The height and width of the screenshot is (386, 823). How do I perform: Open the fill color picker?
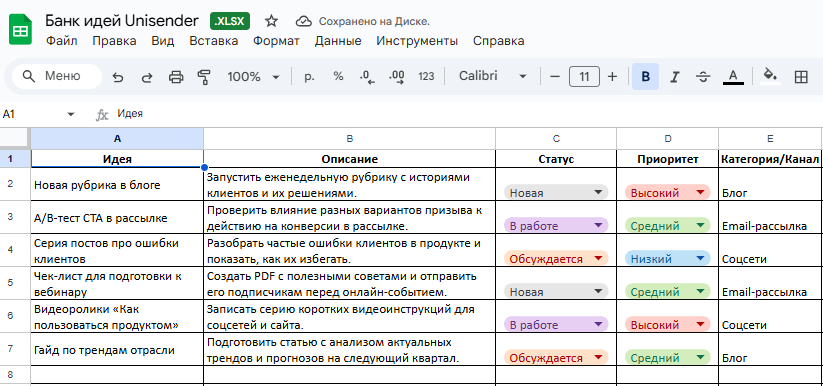click(770, 76)
